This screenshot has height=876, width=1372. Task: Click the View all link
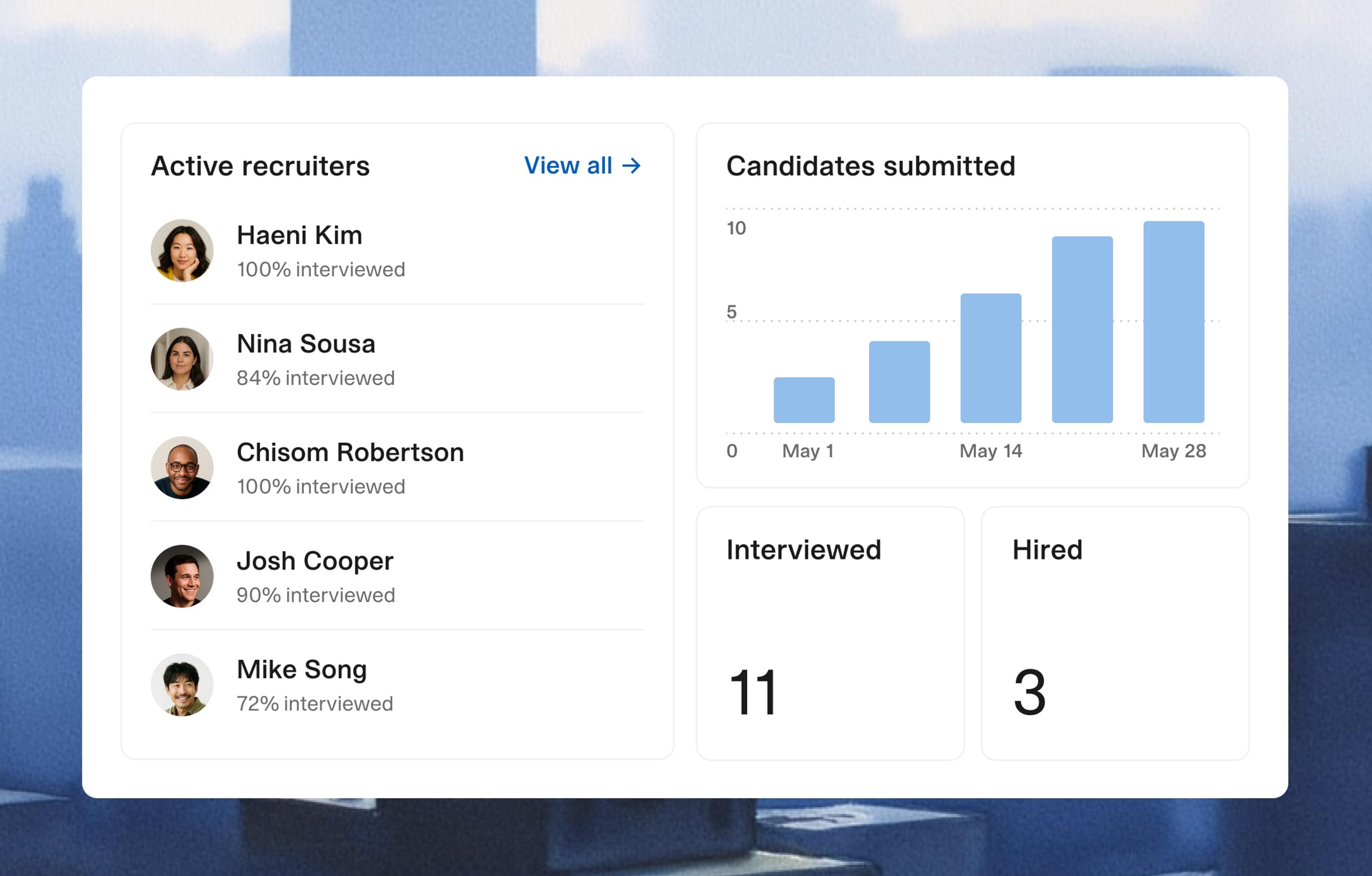point(568,166)
